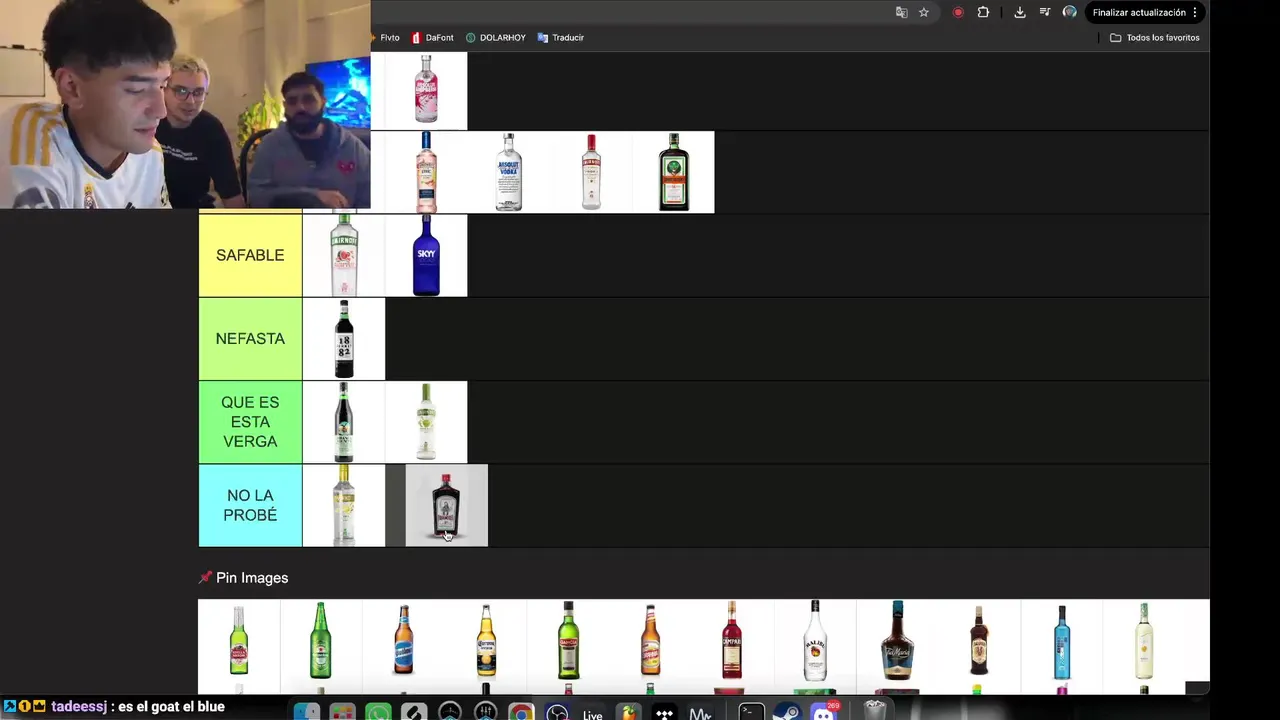This screenshot has width=1280, height=720.
Task: Select the black bottle being dragged in NO LA PROBÉ
Action: tap(446, 505)
